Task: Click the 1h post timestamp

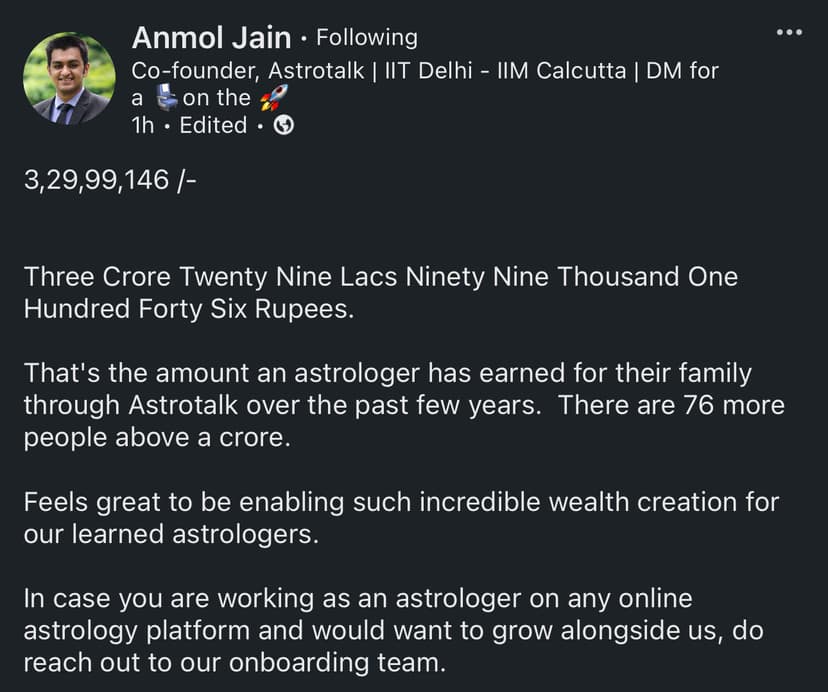Action: (144, 126)
